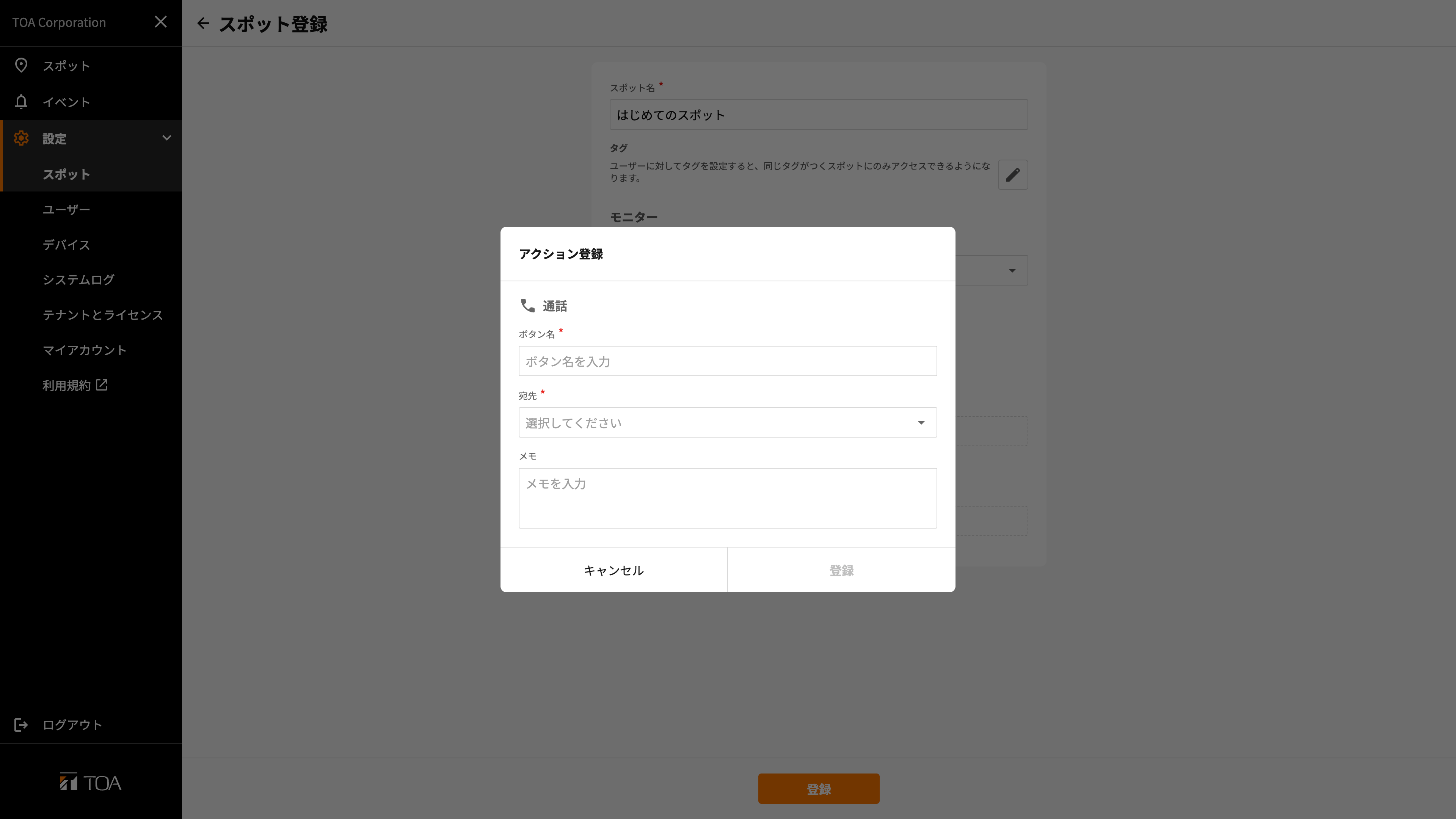Open the 宛先 dropdown
This screenshot has width=1456, height=819.
[x=728, y=422]
